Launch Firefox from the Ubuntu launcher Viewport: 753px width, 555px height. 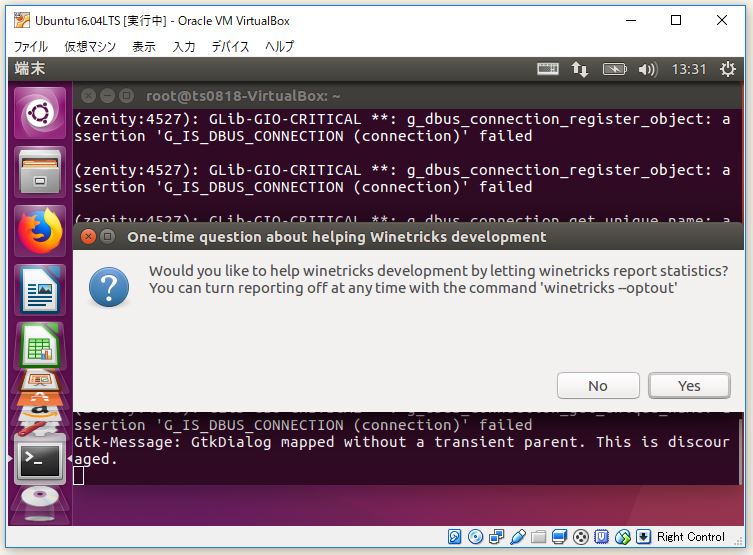coord(40,231)
